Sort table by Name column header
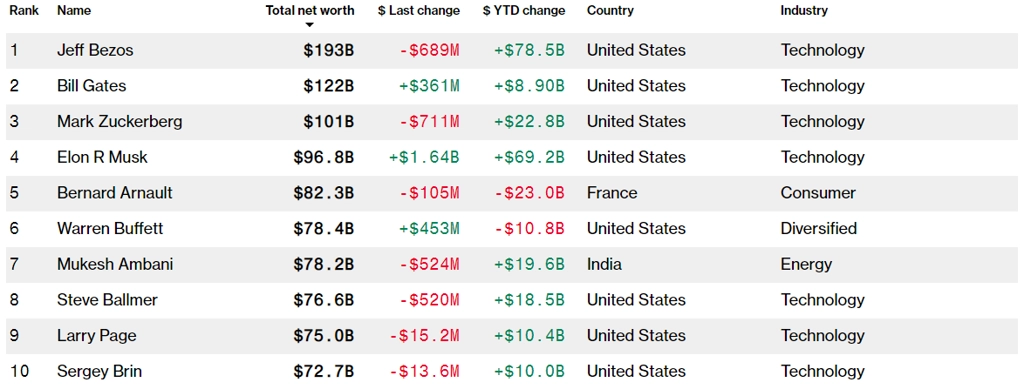The image size is (1024, 389). pos(74,10)
